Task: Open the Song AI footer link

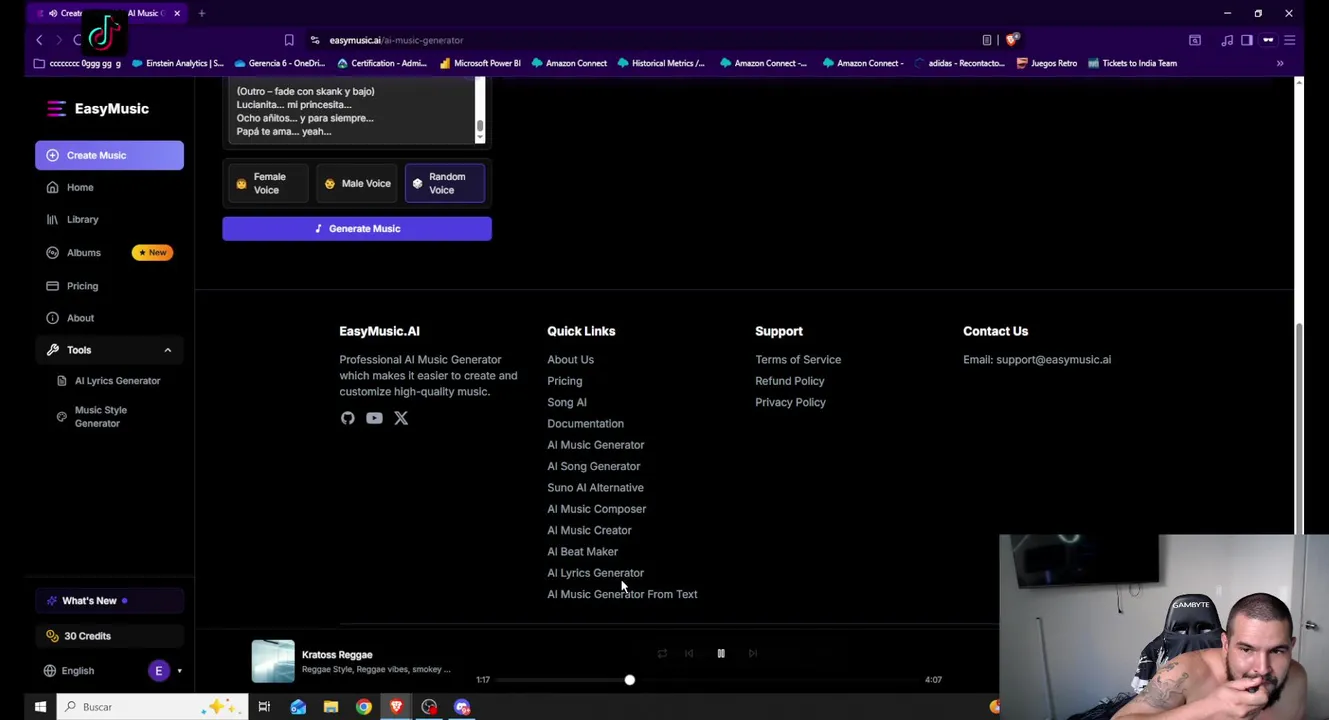Action: (567, 402)
